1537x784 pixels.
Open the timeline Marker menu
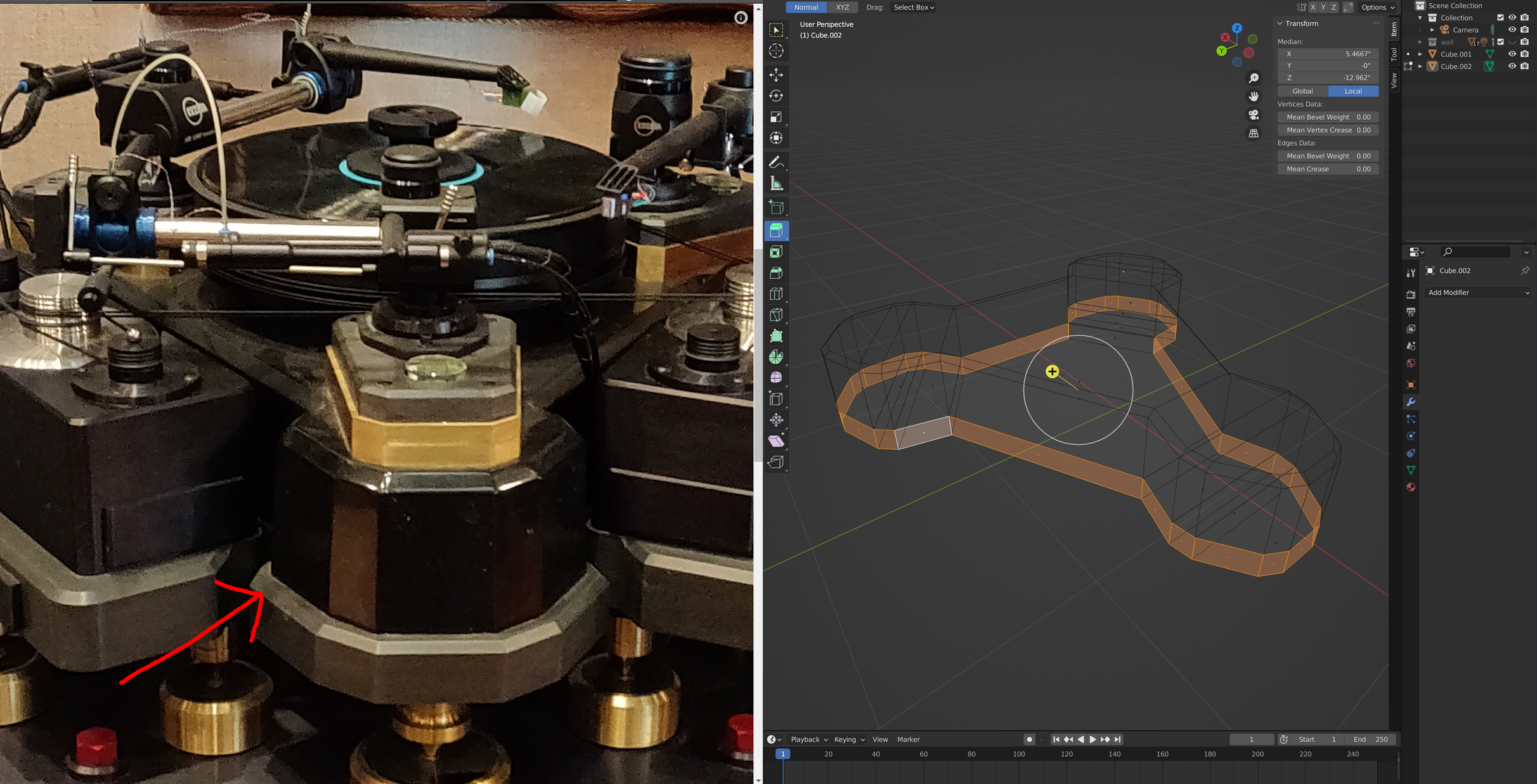click(x=908, y=739)
